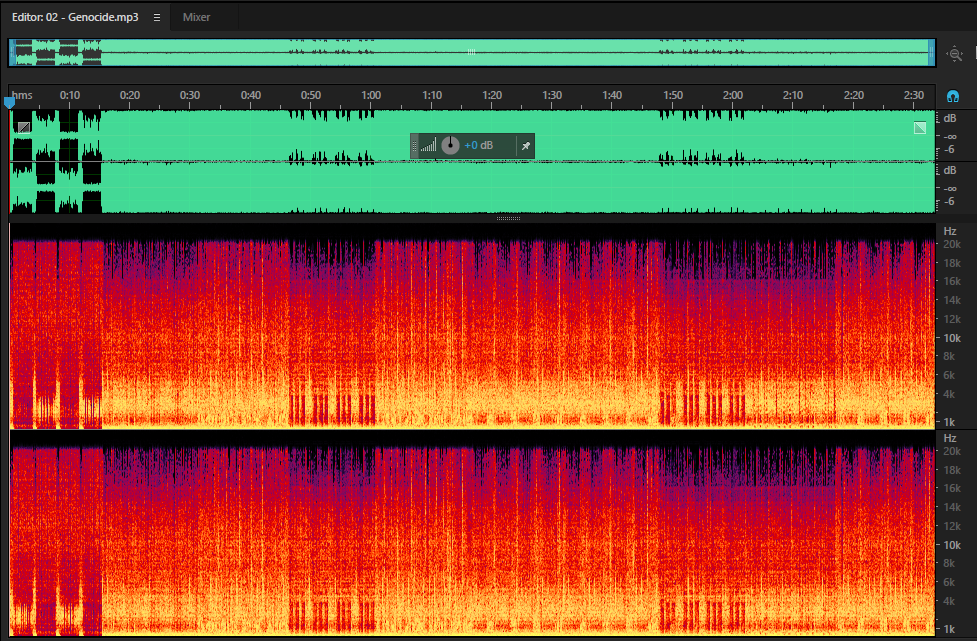Grab the HUD's dotted move handle
Screen dimensions: 977x641
click(x=414, y=146)
